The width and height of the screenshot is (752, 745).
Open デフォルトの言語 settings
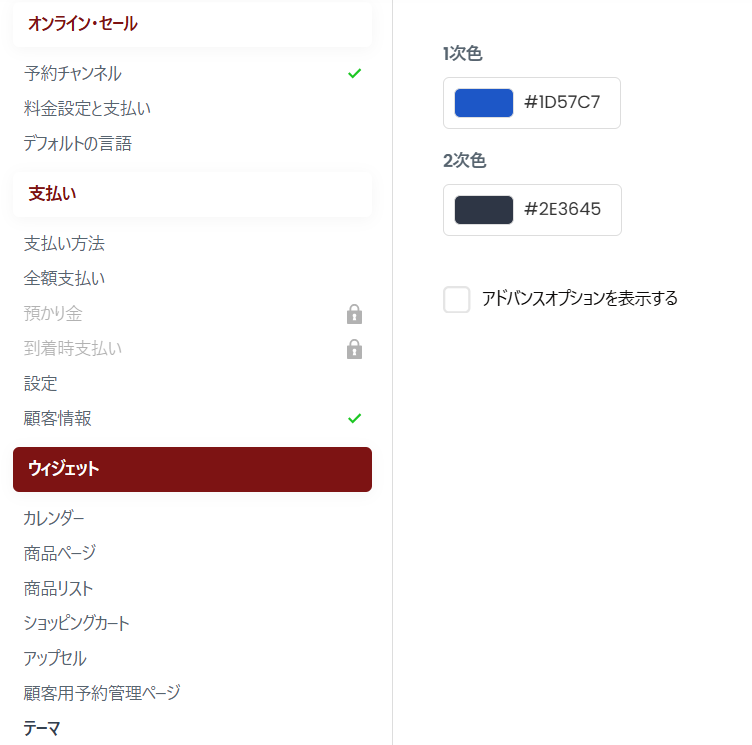(x=78, y=143)
